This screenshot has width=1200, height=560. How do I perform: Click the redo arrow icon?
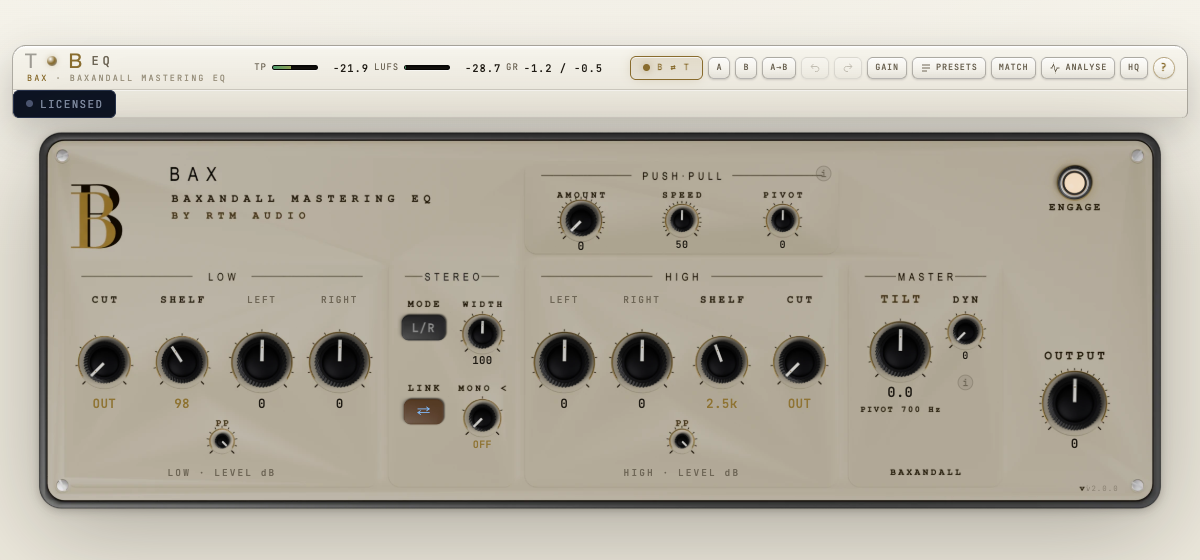pos(848,68)
